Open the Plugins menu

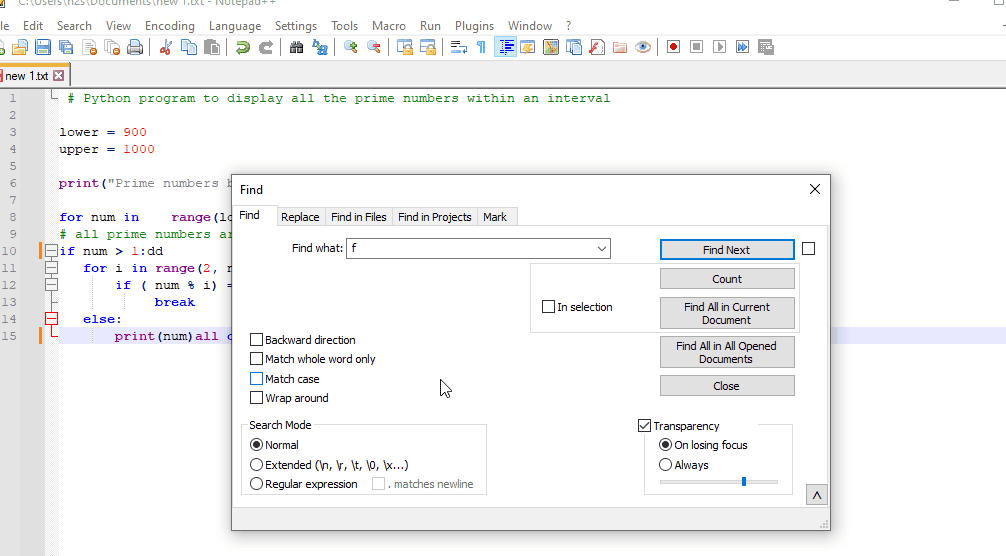tap(474, 26)
